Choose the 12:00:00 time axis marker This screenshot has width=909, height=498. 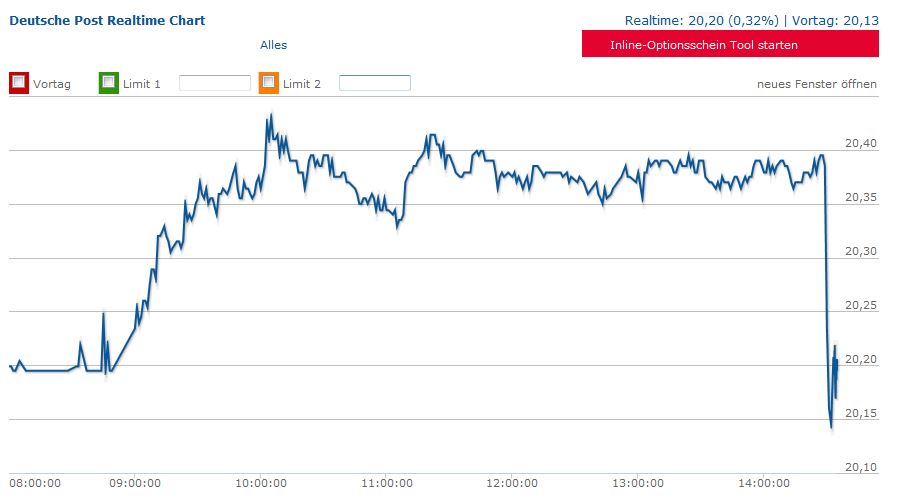(511, 483)
